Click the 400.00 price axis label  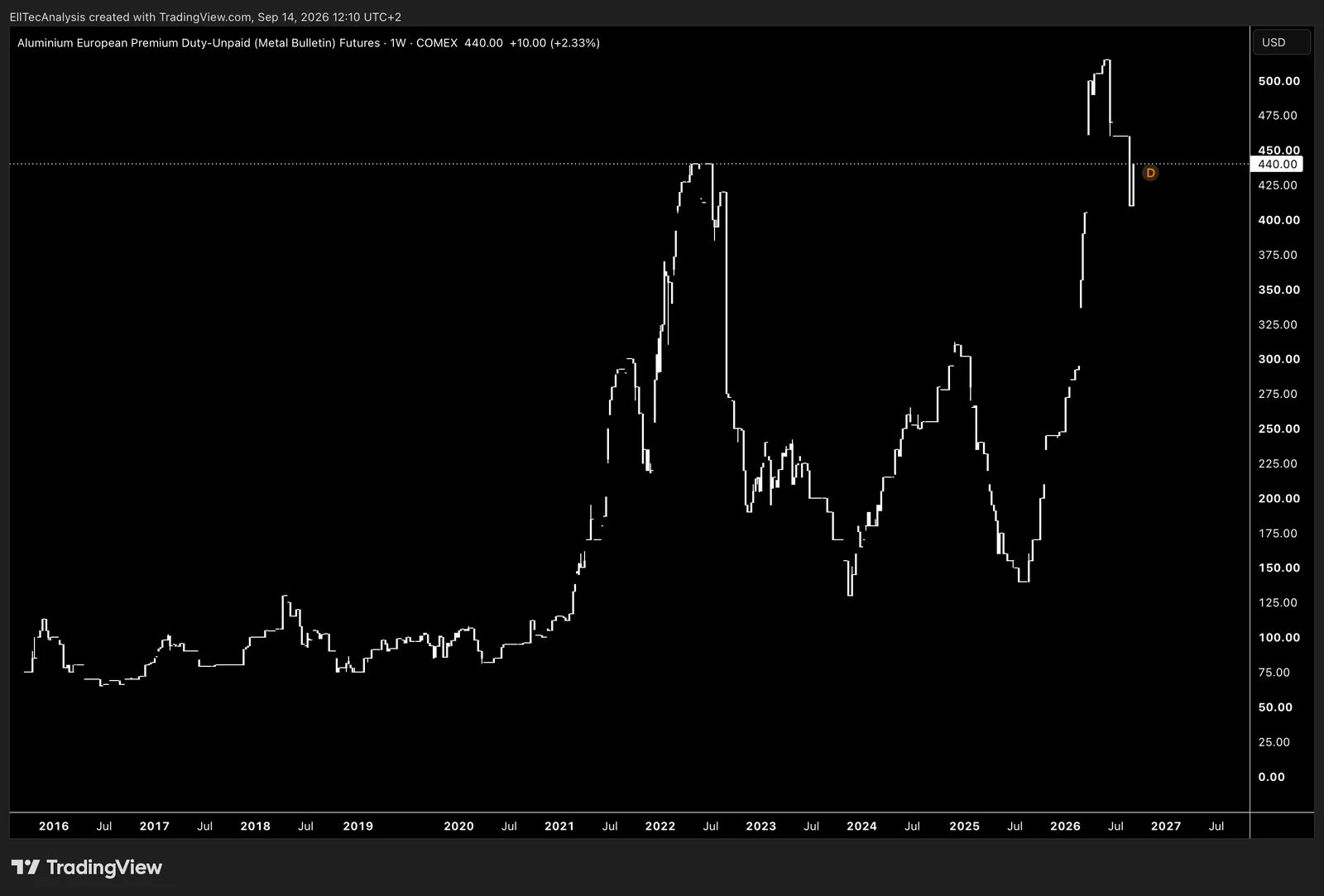(1278, 220)
